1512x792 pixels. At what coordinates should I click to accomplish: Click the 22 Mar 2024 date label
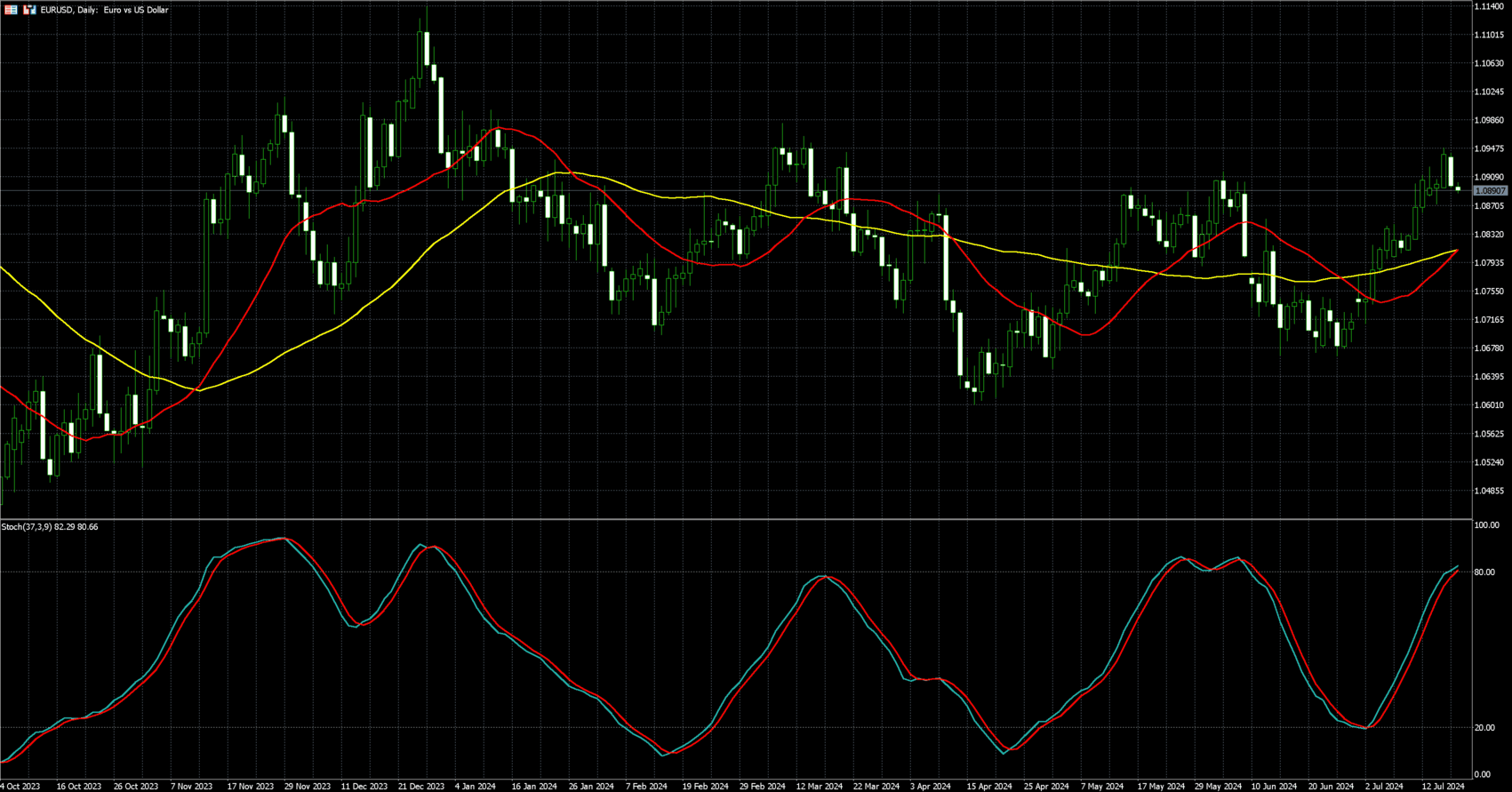click(x=876, y=787)
